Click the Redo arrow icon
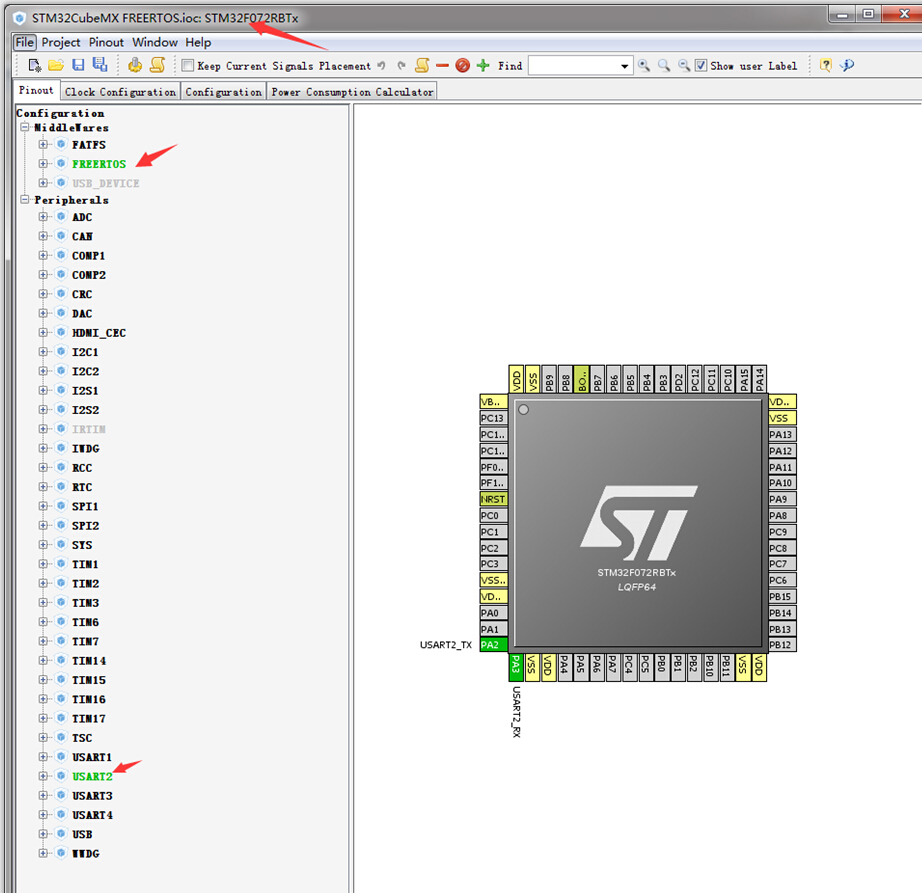 pos(402,65)
